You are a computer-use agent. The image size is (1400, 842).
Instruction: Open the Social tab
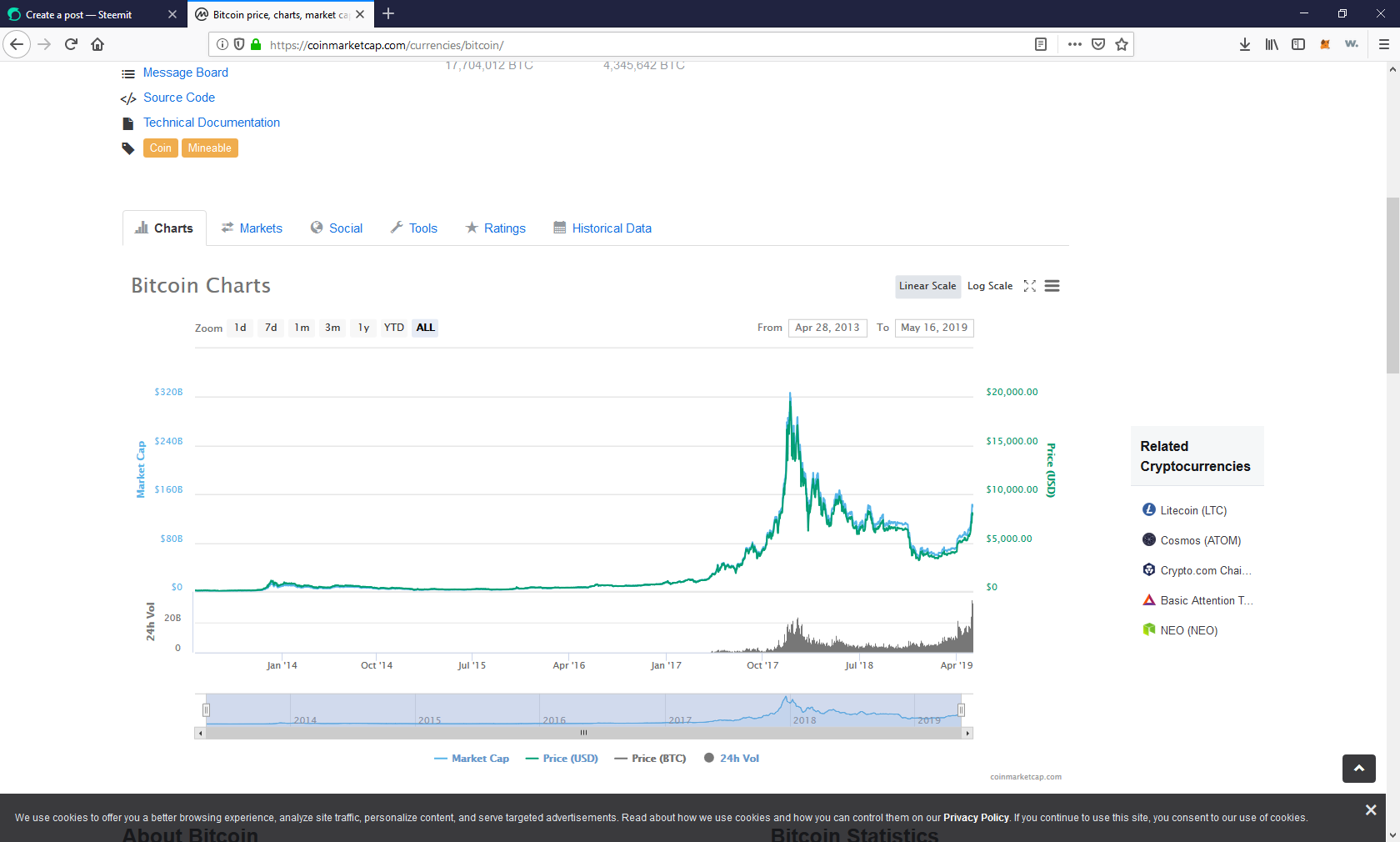[x=337, y=228]
